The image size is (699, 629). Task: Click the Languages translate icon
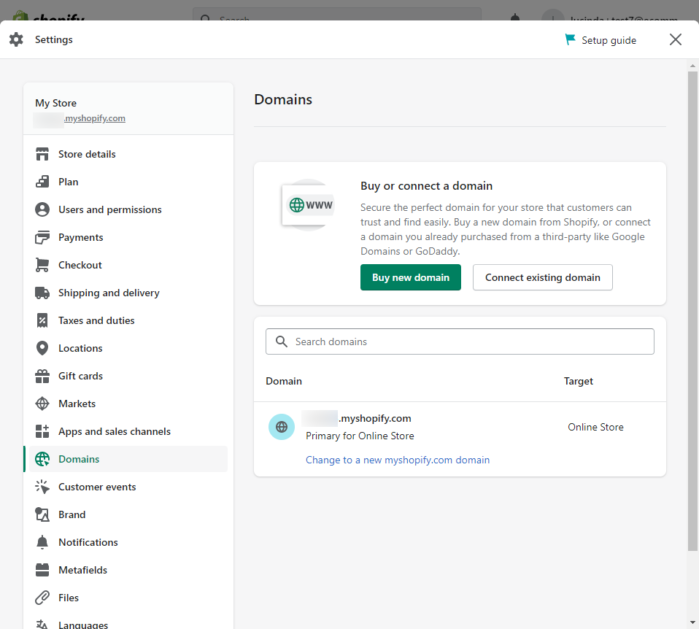point(42,624)
